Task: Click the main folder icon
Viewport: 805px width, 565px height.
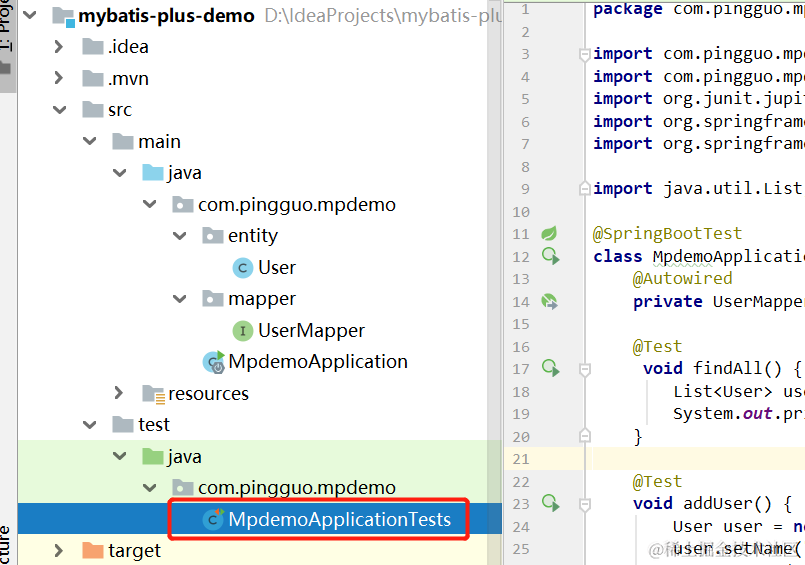Action: coord(123,141)
